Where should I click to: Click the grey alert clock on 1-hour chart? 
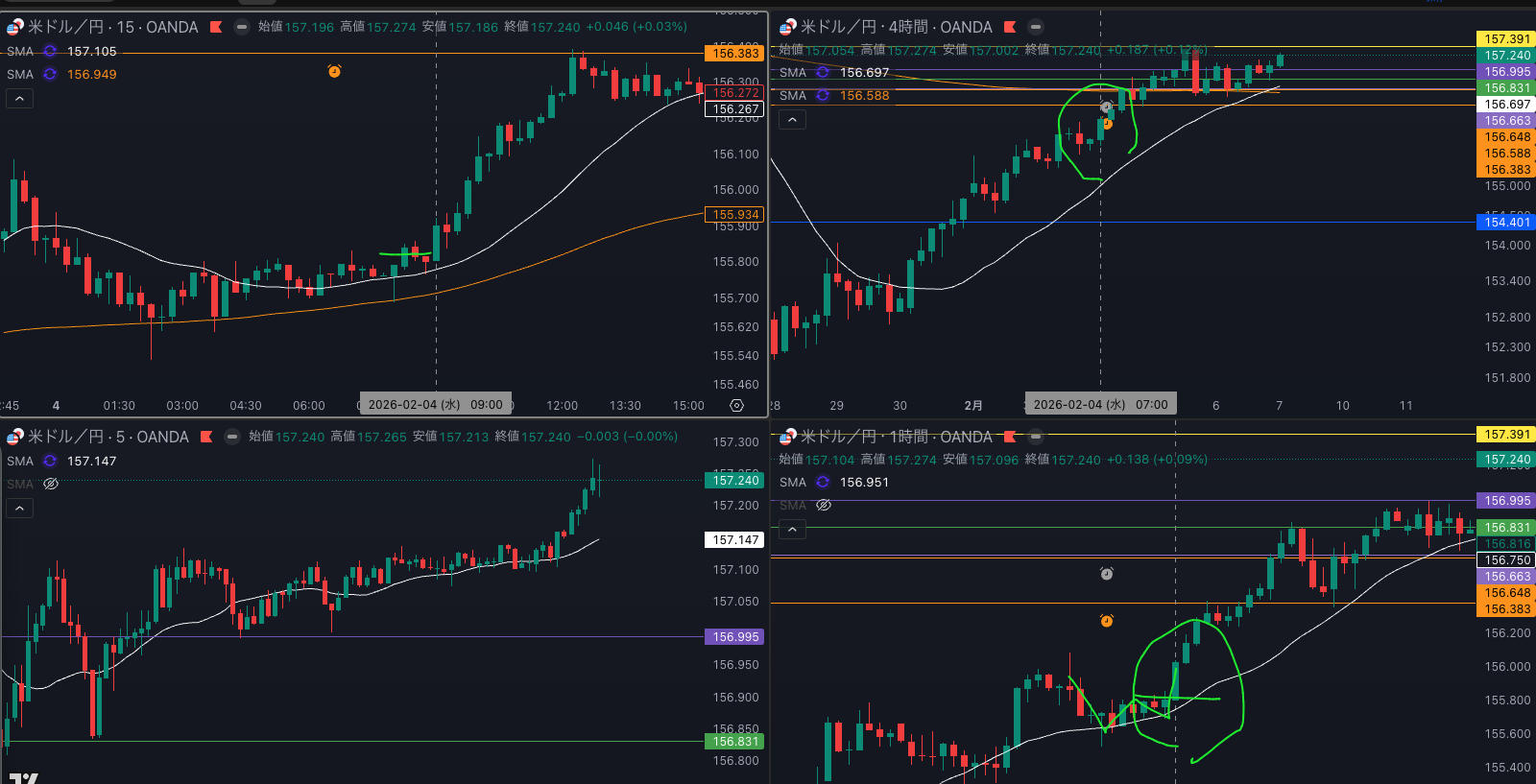pos(1106,574)
